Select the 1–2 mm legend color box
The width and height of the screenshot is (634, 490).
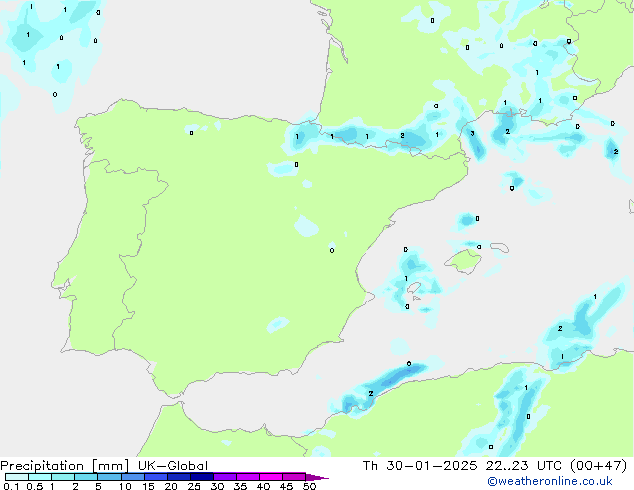point(63,477)
